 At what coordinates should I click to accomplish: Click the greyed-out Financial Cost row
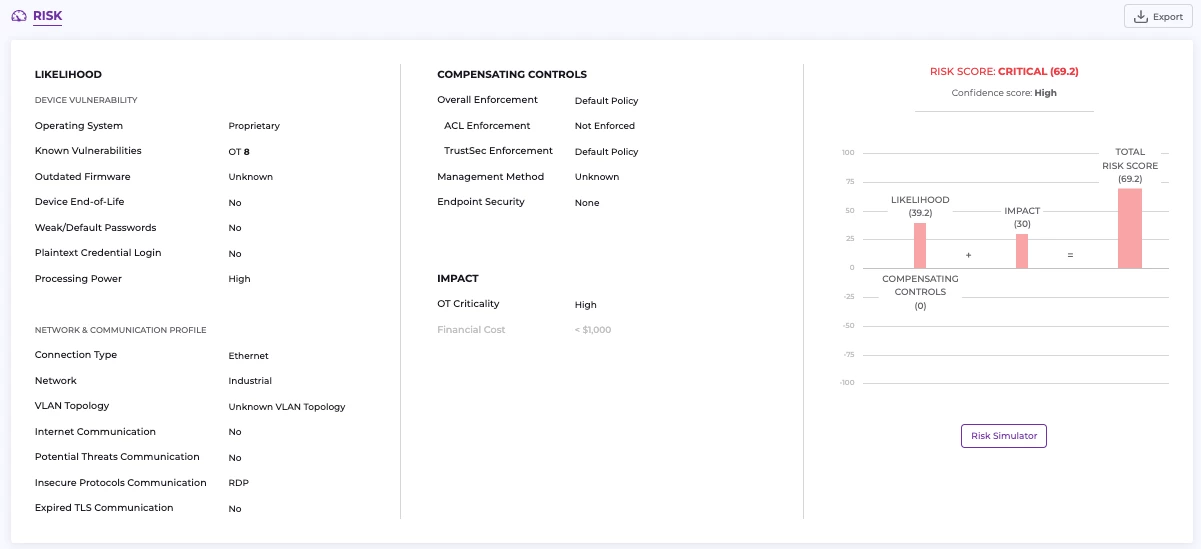click(x=471, y=330)
